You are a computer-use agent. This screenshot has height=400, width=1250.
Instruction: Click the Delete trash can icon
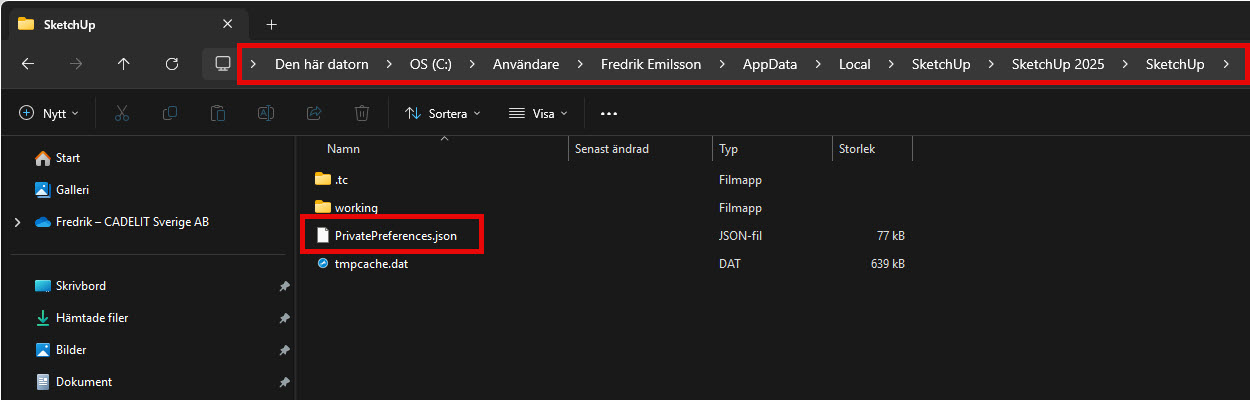(x=362, y=114)
